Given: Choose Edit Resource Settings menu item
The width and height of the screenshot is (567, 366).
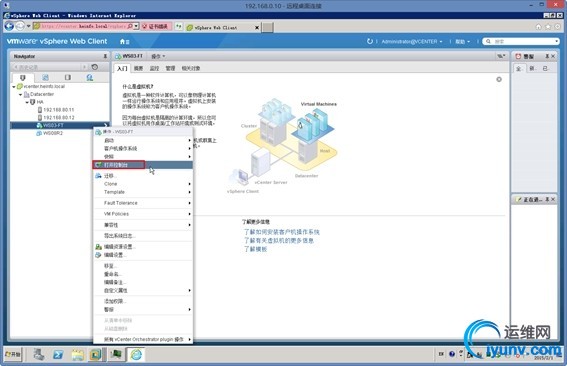Looking at the screenshot, I should click(x=143, y=247).
